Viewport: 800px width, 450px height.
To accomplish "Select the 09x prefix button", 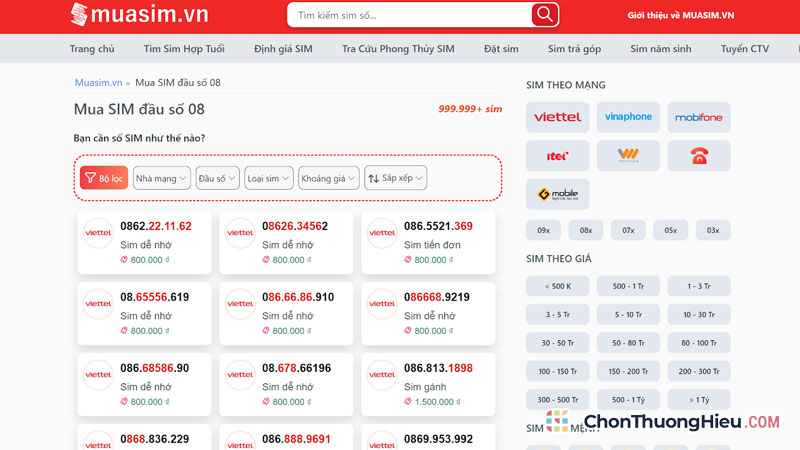I will (x=543, y=231).
